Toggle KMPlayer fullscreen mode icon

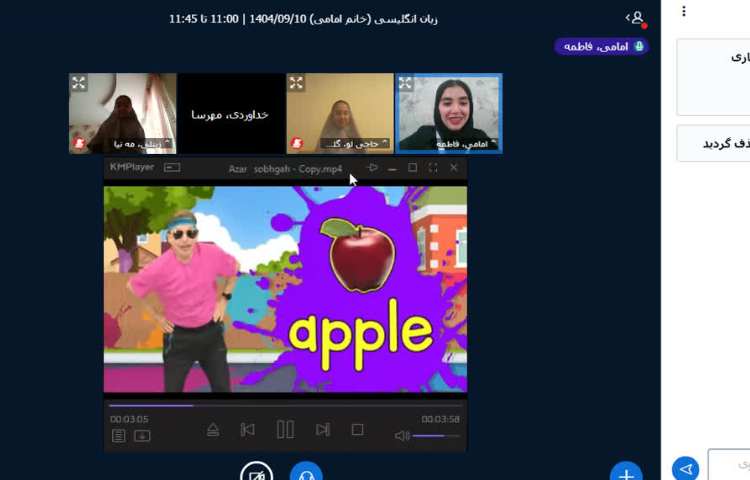pos(433,167)
